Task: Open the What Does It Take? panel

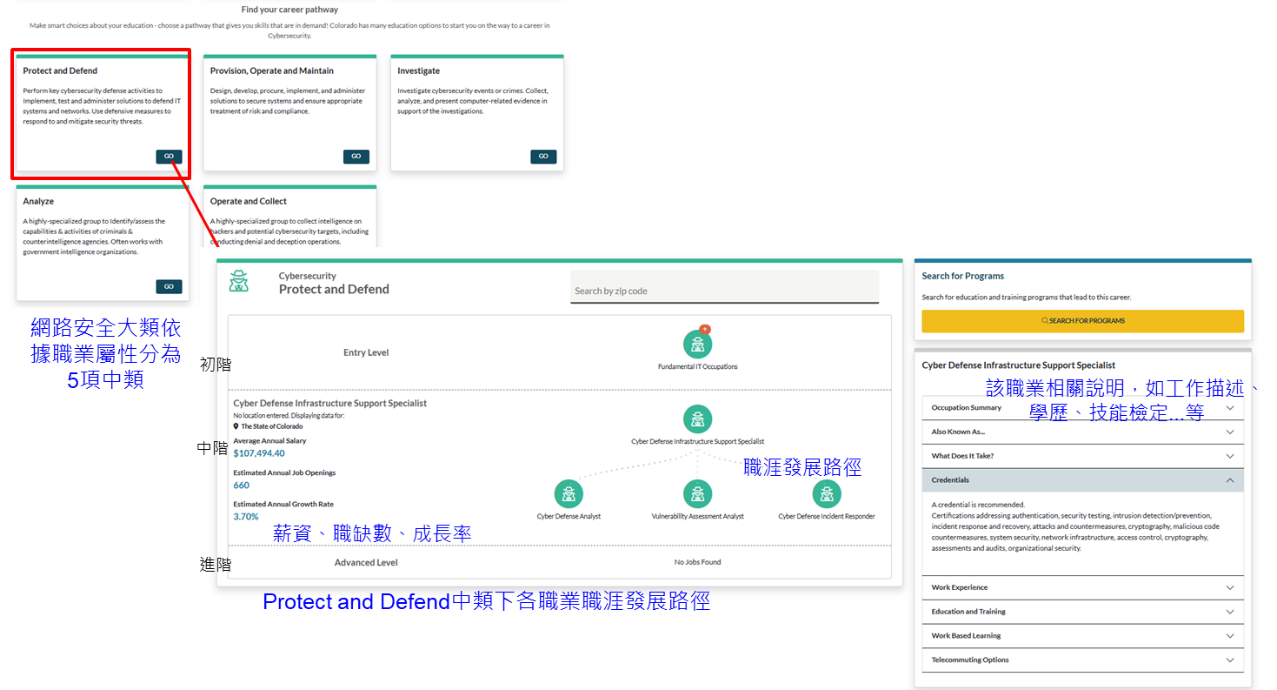Action: click(x=1082, y=455)
